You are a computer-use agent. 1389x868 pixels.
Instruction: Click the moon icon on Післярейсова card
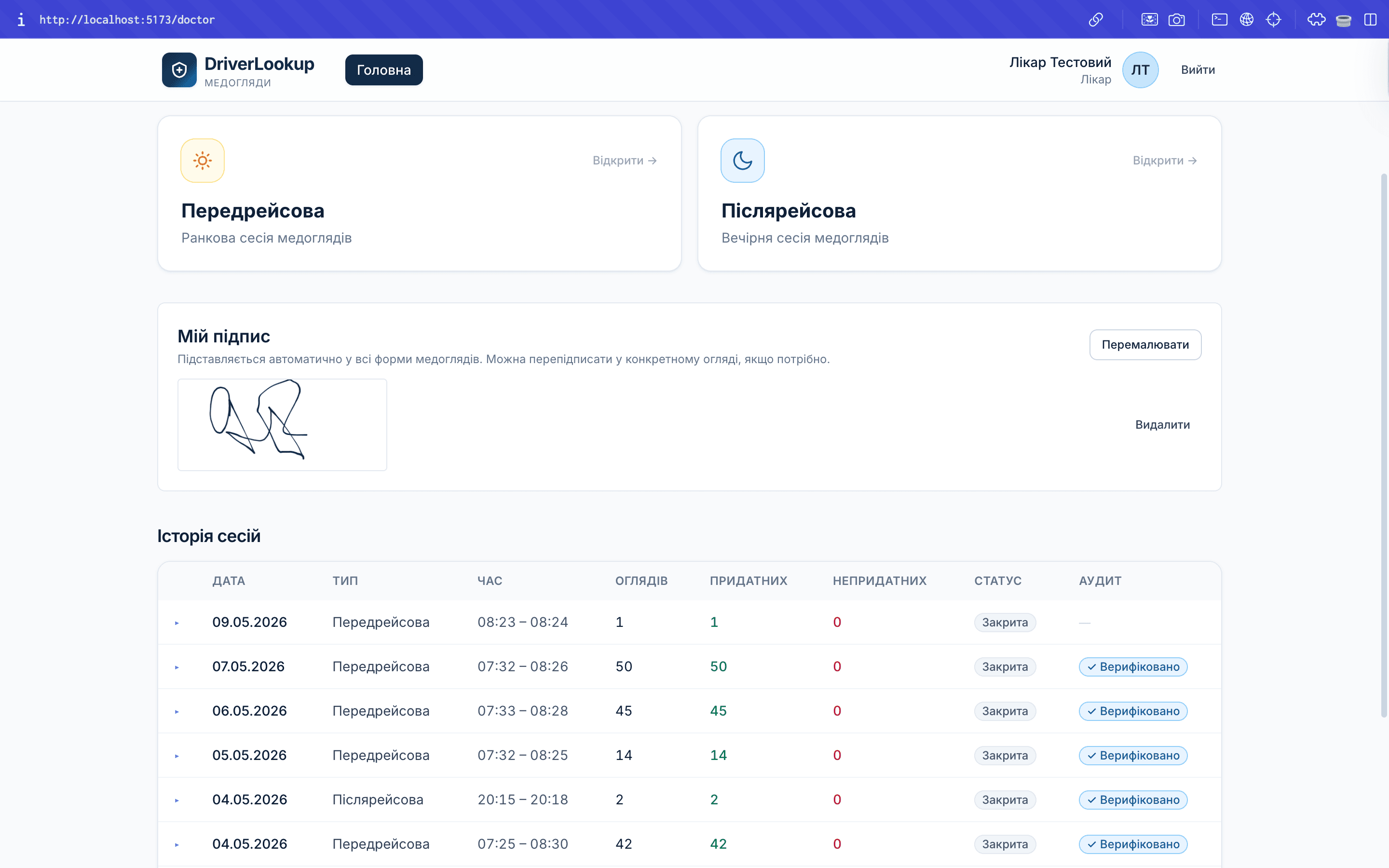click(742, 160)
